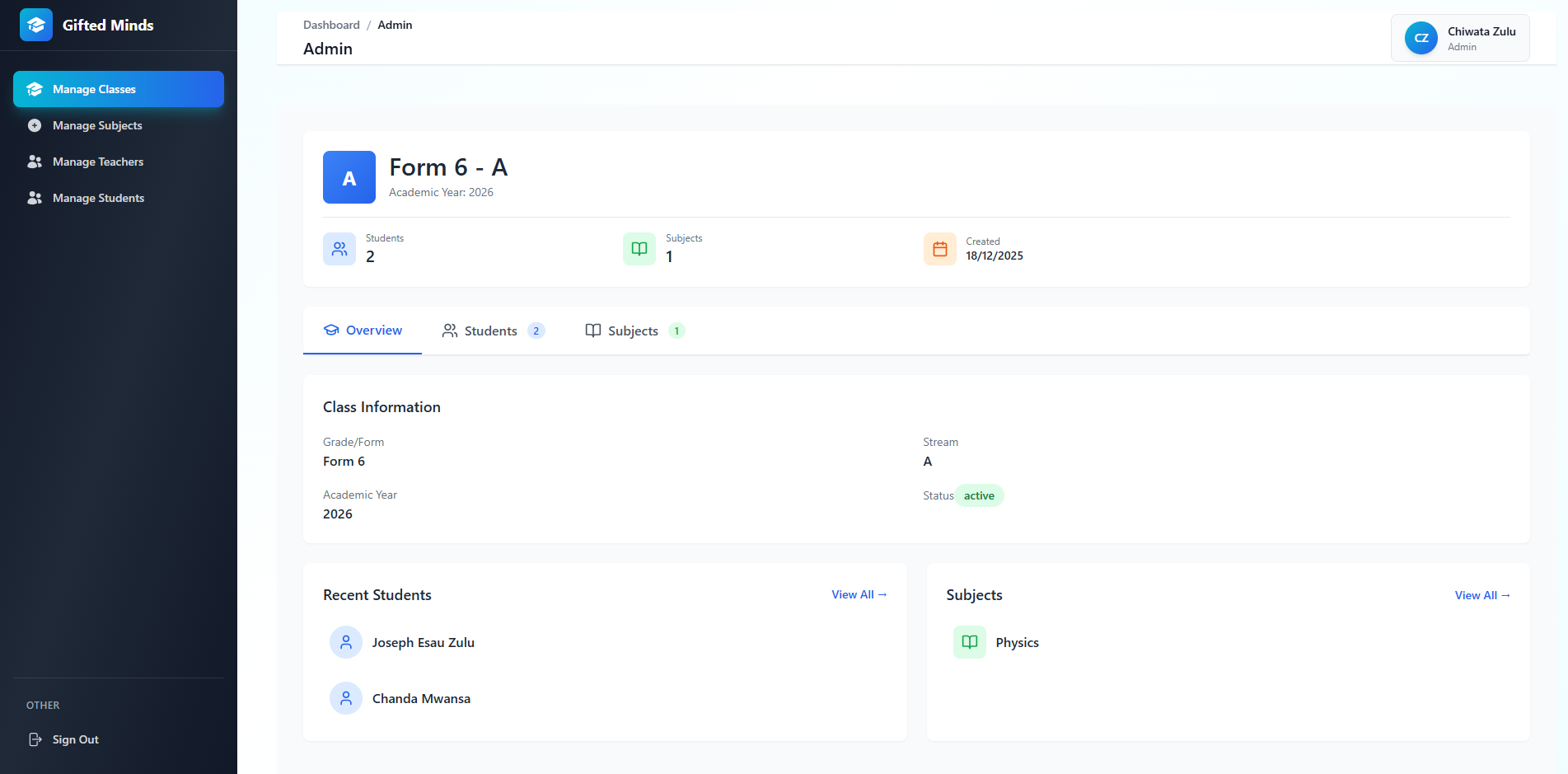
Task: Open Manage Students in the sidebar
Action: (34, 198)
